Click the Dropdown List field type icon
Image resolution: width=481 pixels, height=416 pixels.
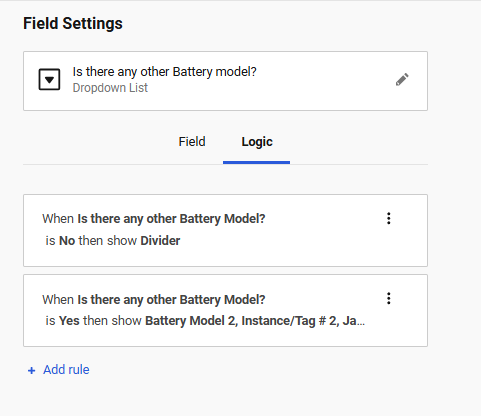click(49, 79)
